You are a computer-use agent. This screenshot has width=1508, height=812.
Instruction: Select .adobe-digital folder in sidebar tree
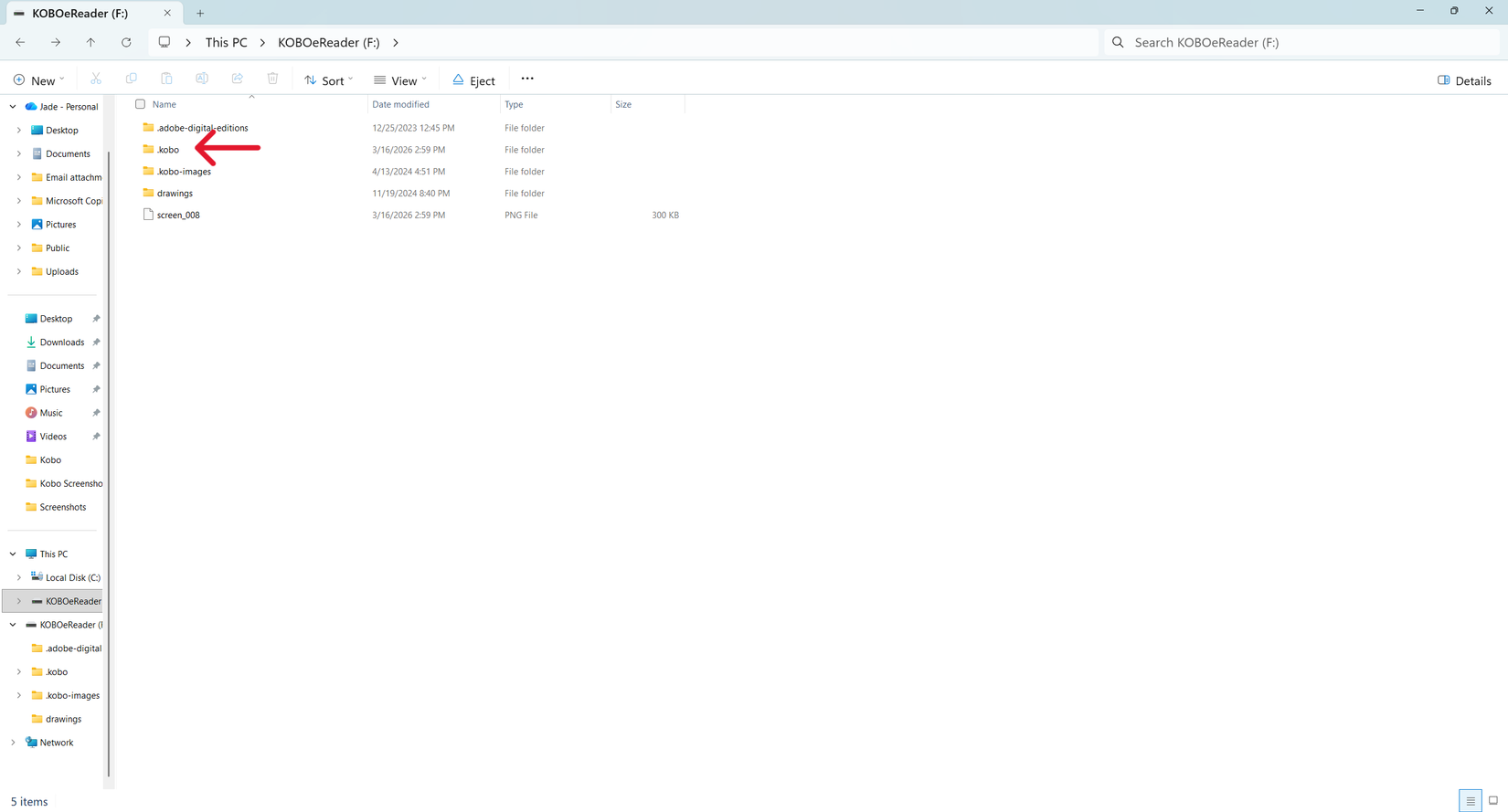66,649
